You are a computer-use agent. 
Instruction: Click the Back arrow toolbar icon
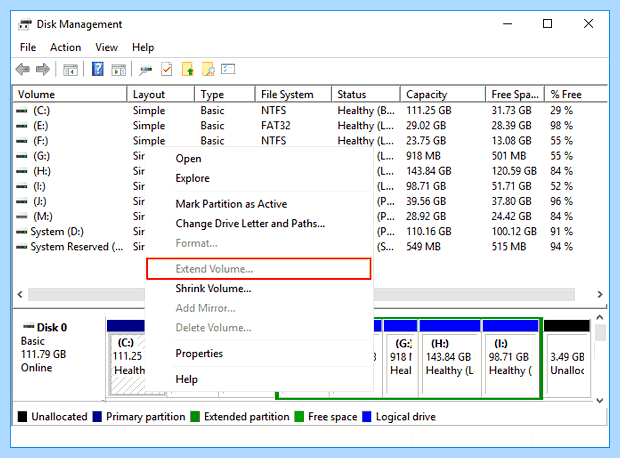click(23, 70)
